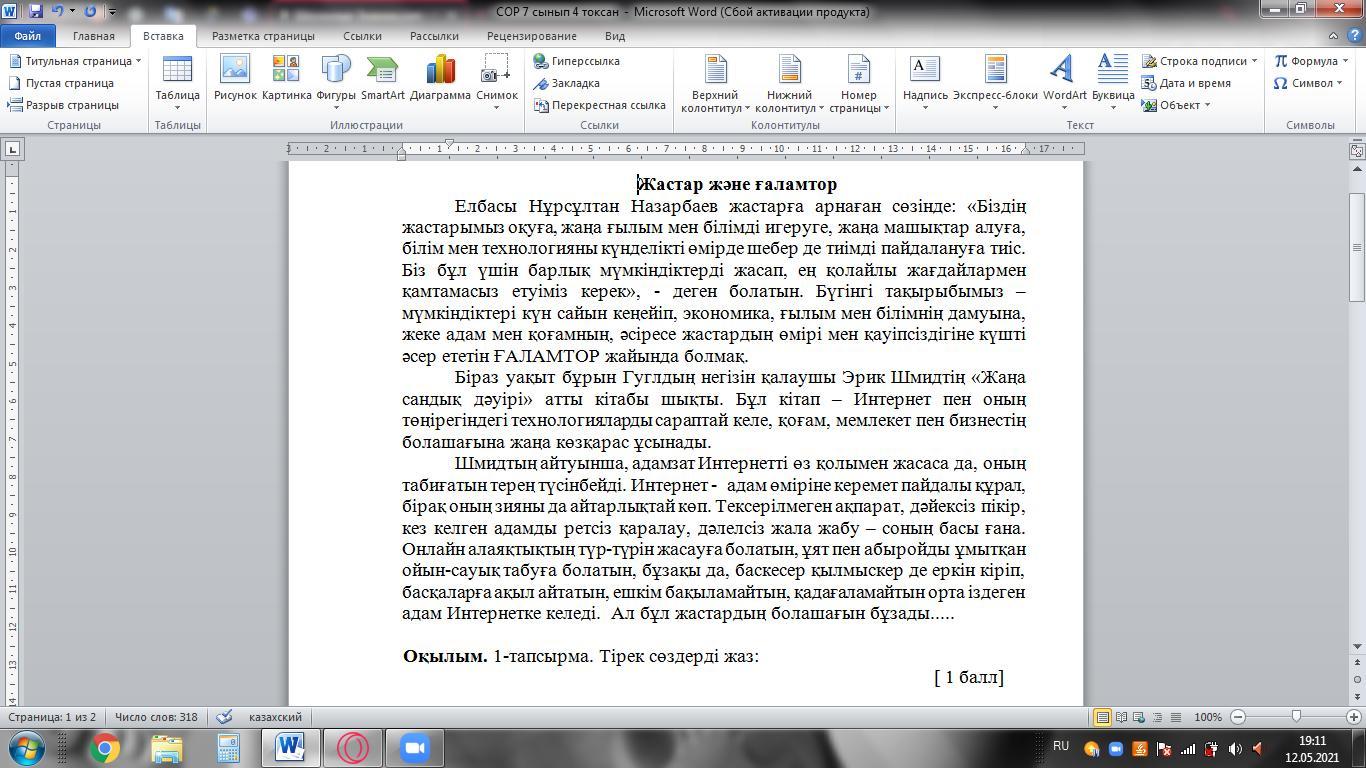Click the 100% zoom level button
1366x768 pixels.
(x=1208, y=717)
